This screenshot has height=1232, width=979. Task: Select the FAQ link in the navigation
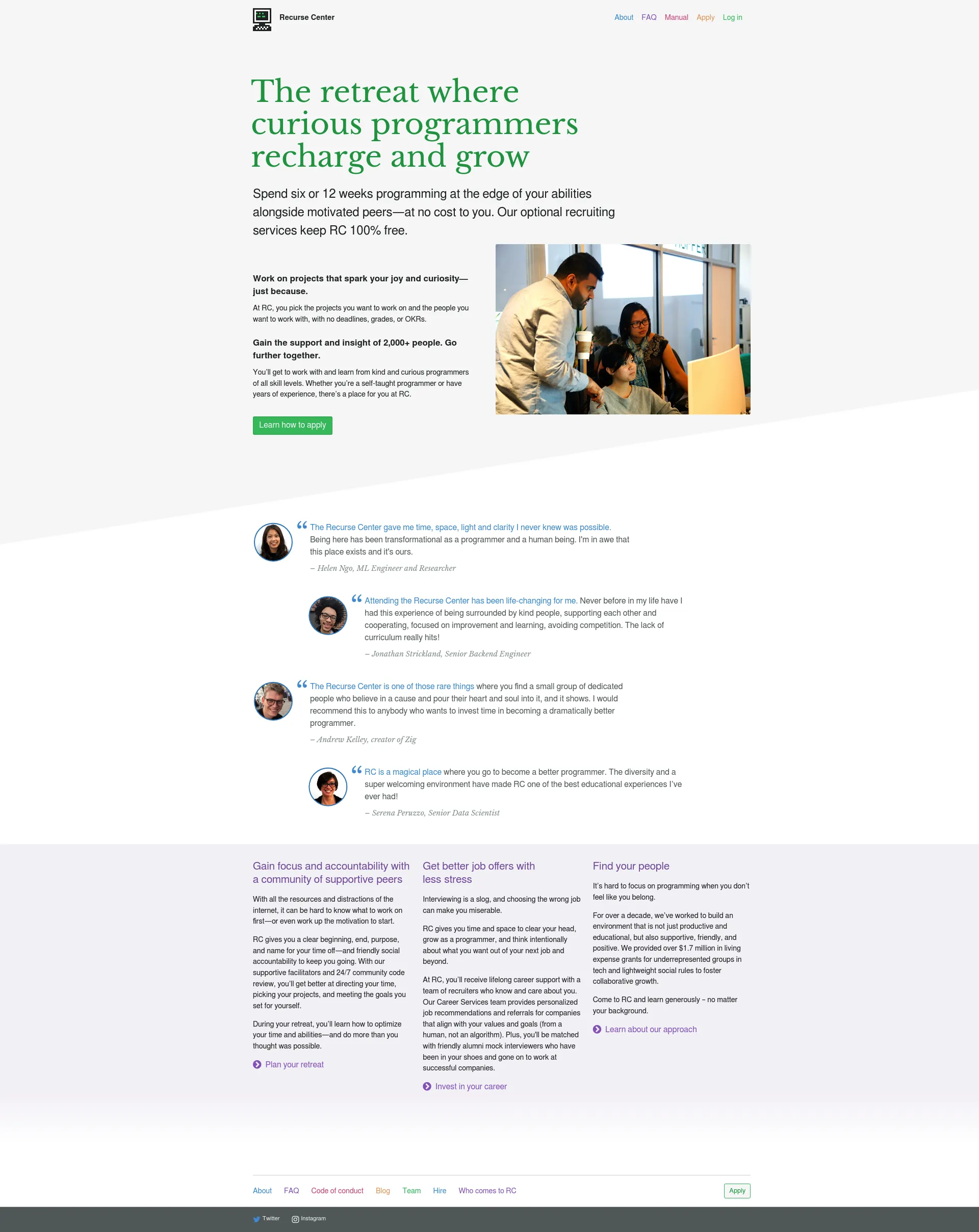649,17
